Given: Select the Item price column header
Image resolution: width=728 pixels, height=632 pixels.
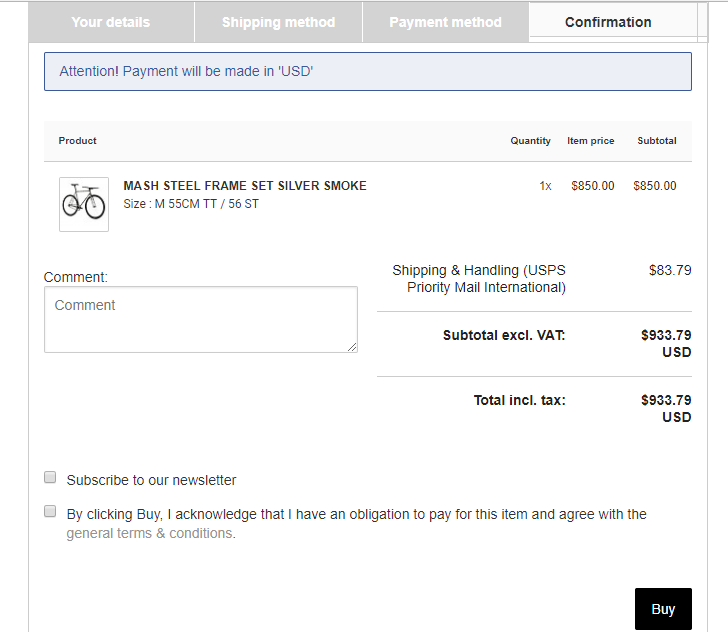Looking at the screenshot, I should point(591,141).
